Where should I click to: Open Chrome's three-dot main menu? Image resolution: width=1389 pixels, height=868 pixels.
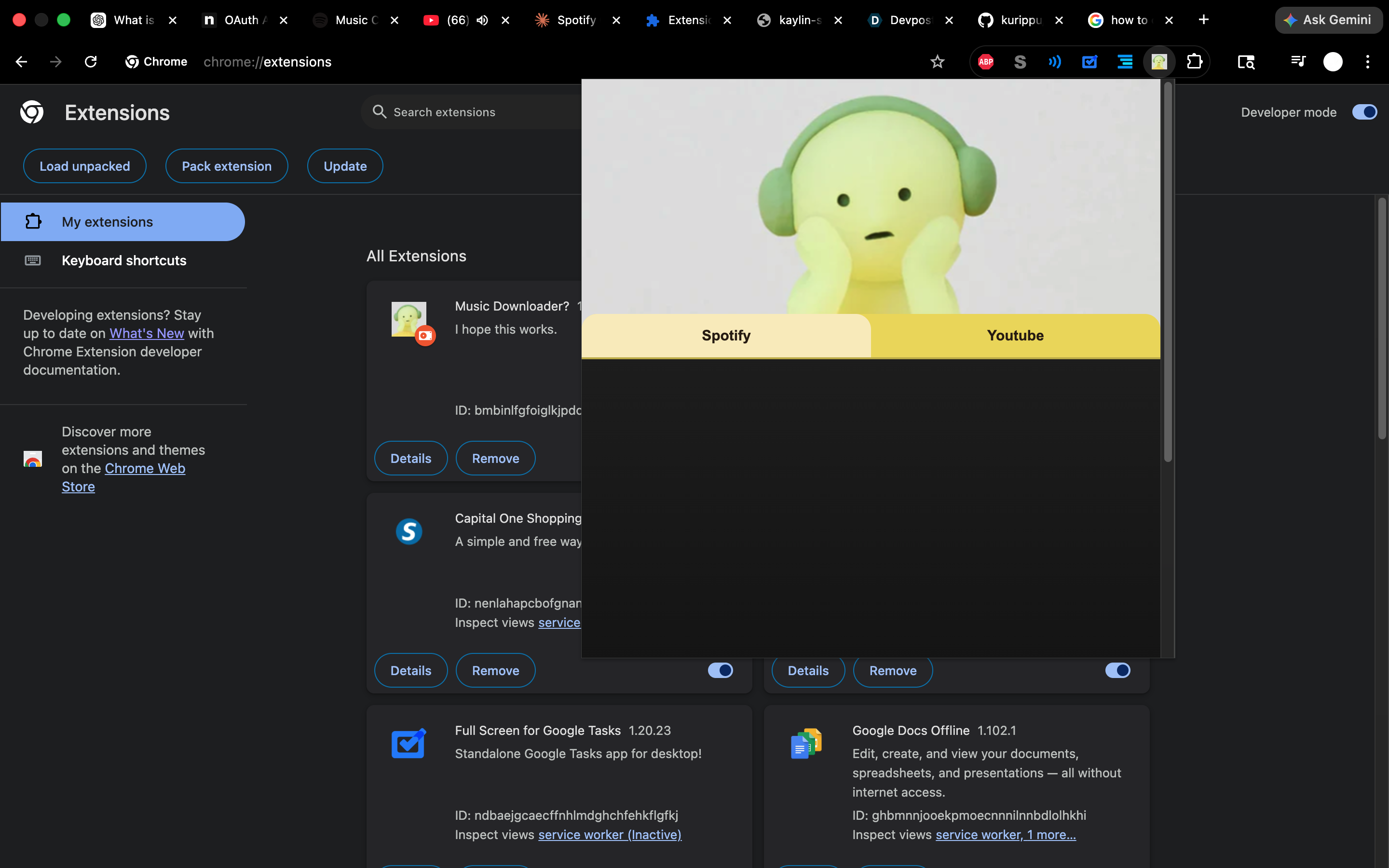[x=1368, y=62]
